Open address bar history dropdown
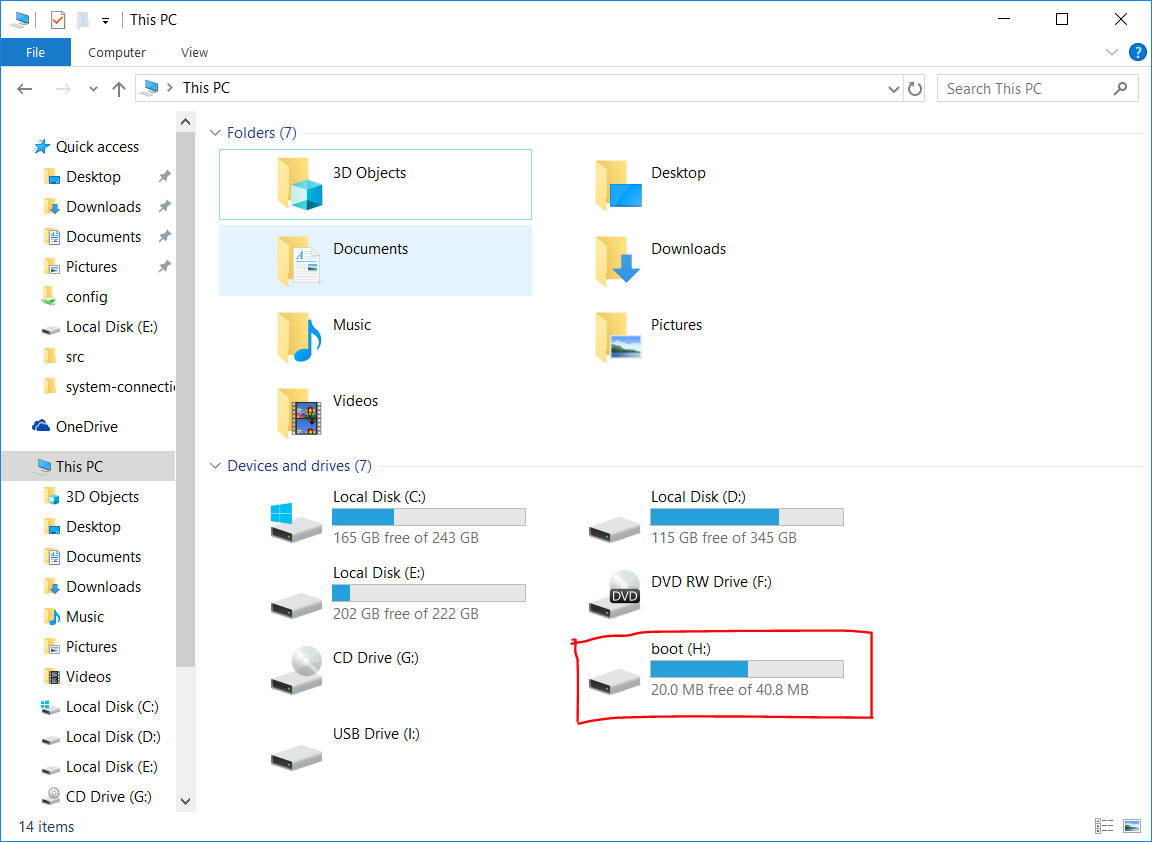The width and height of the screenshot is (1152, 842). click(893, 89)
